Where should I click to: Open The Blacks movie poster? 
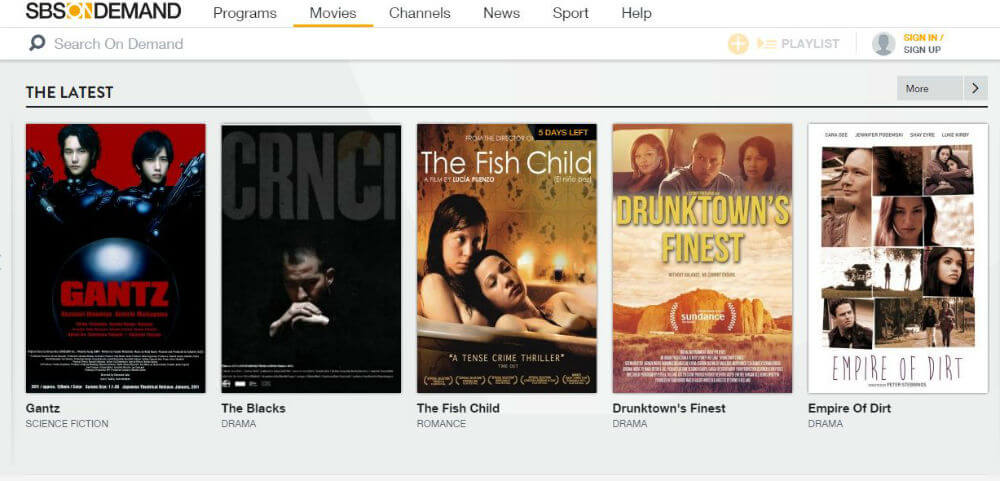coord(311,258)
